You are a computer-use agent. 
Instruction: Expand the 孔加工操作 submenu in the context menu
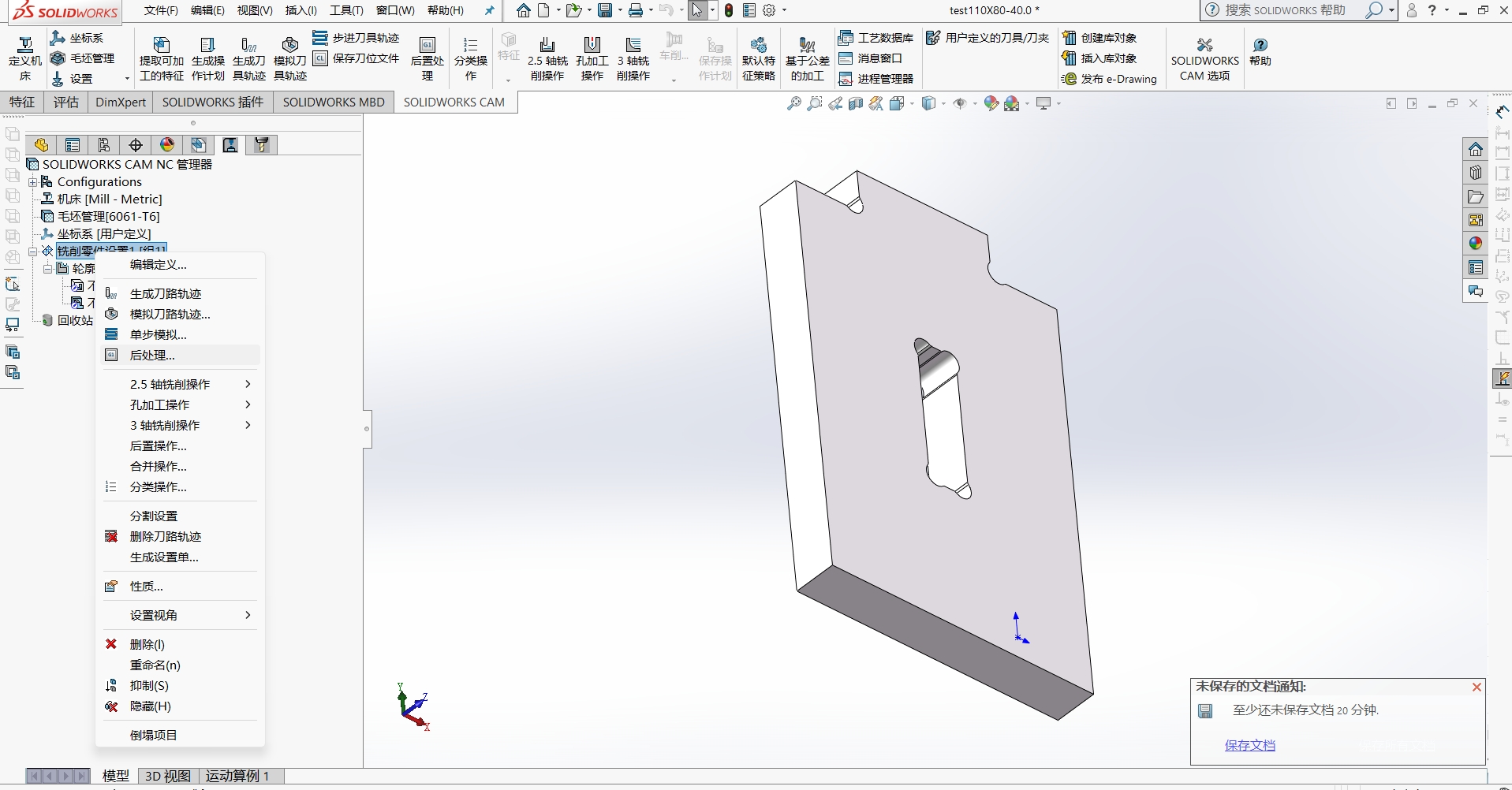click(248, 404)
